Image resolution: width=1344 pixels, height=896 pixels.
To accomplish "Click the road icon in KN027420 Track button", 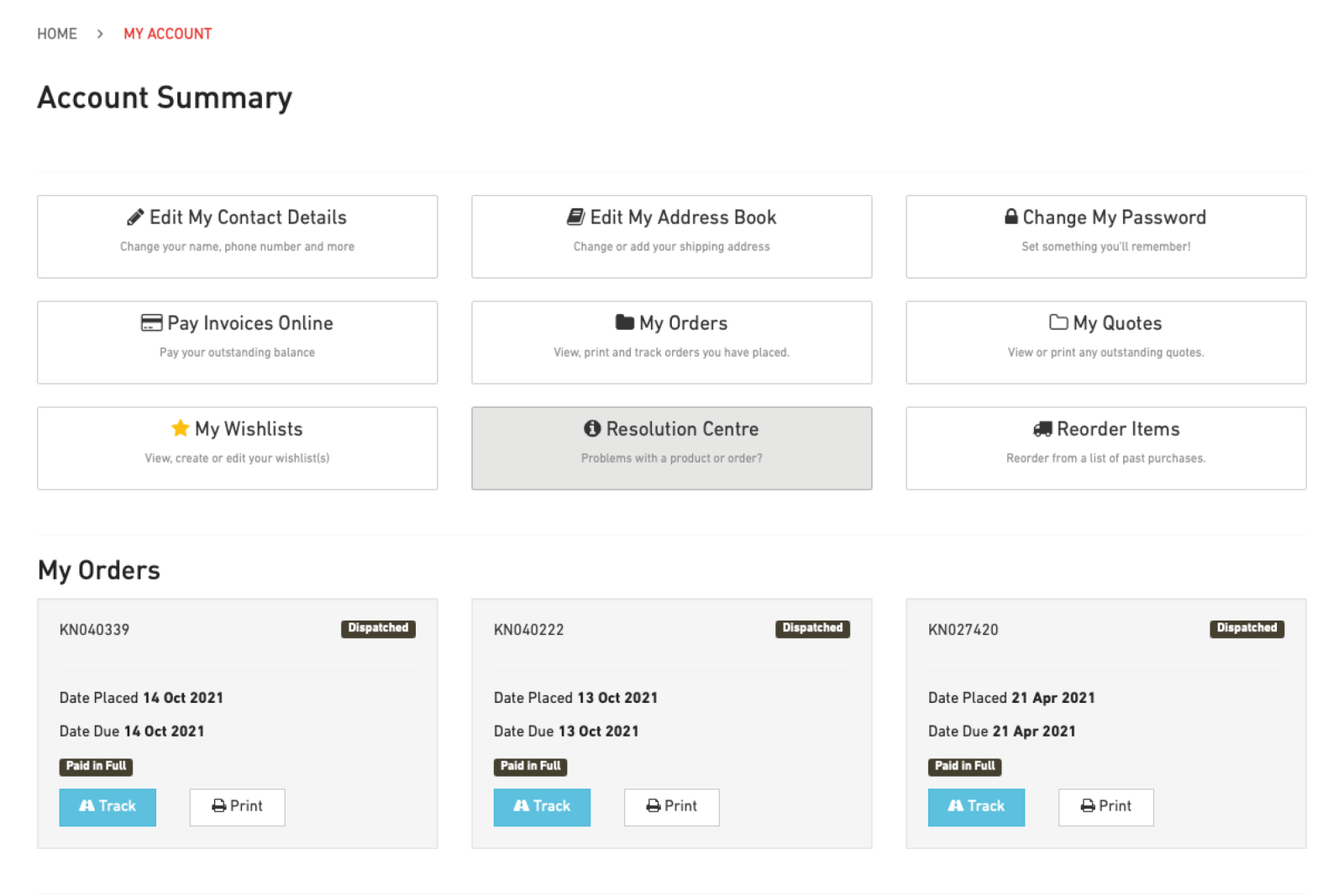I will pyautogui.click(x=956, y=806).
